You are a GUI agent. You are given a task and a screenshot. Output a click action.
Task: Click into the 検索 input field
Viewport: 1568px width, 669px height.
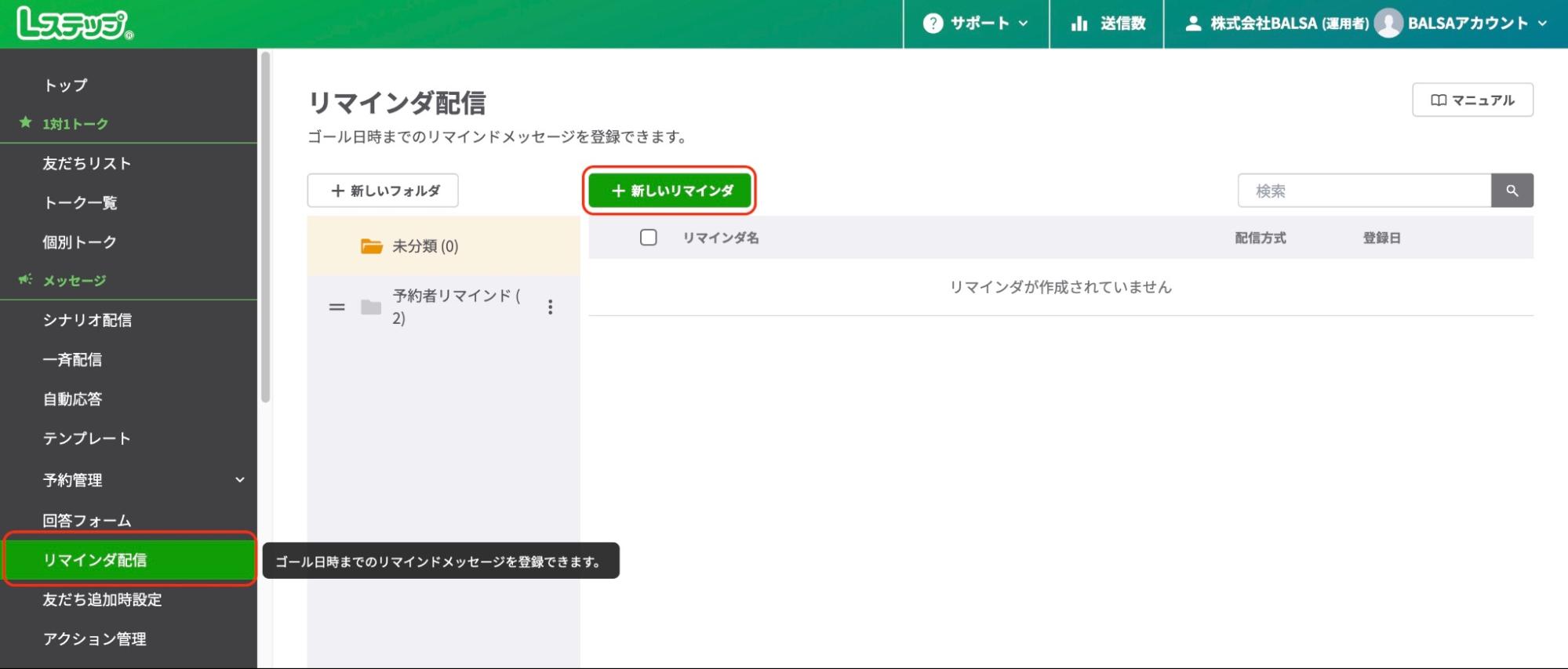tap(1364, 191)
